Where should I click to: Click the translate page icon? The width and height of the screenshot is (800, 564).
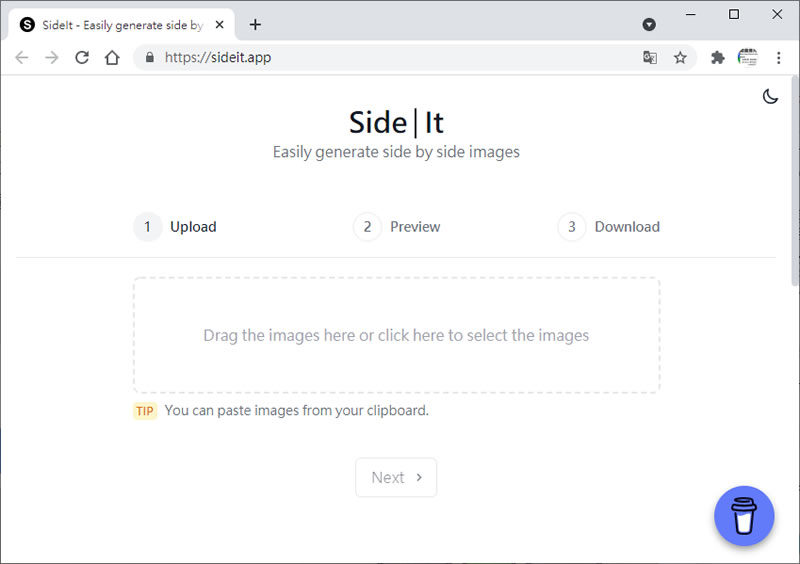point(650,58)
